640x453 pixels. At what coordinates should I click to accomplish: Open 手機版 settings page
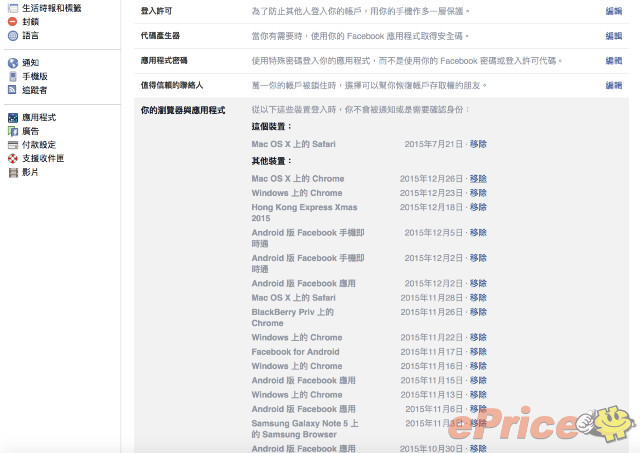point(35,76)
